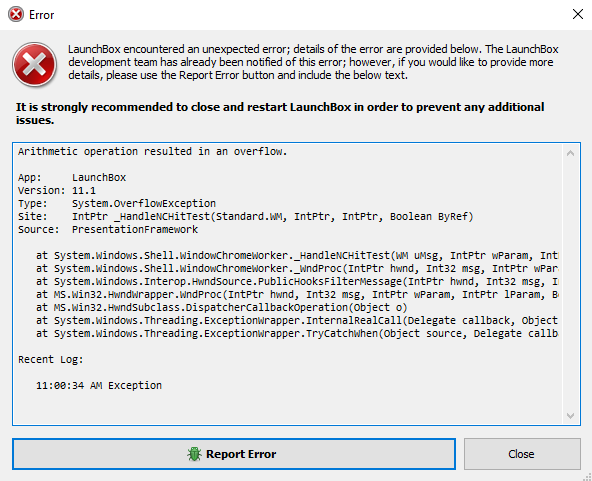Image resolution: width=592 pixels, height=481 pixels.
Task: Click the Report Error button
Action: pyautogui.click(x=234, y=454)
